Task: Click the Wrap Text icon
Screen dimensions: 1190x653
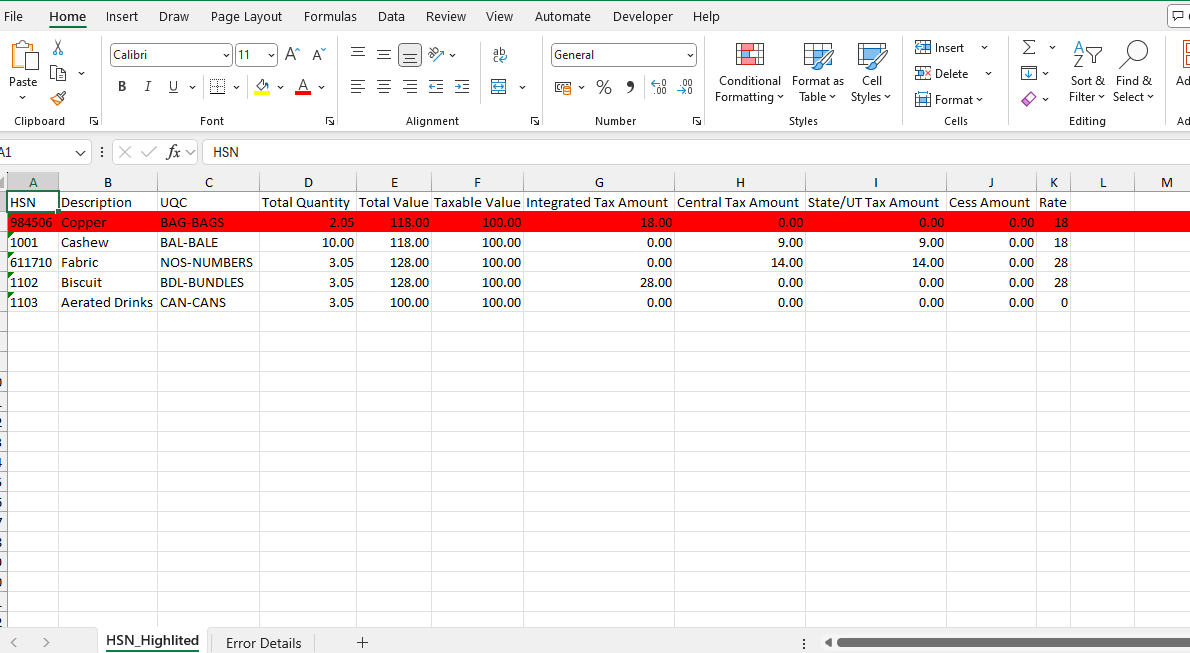Action: coord(499,55)
